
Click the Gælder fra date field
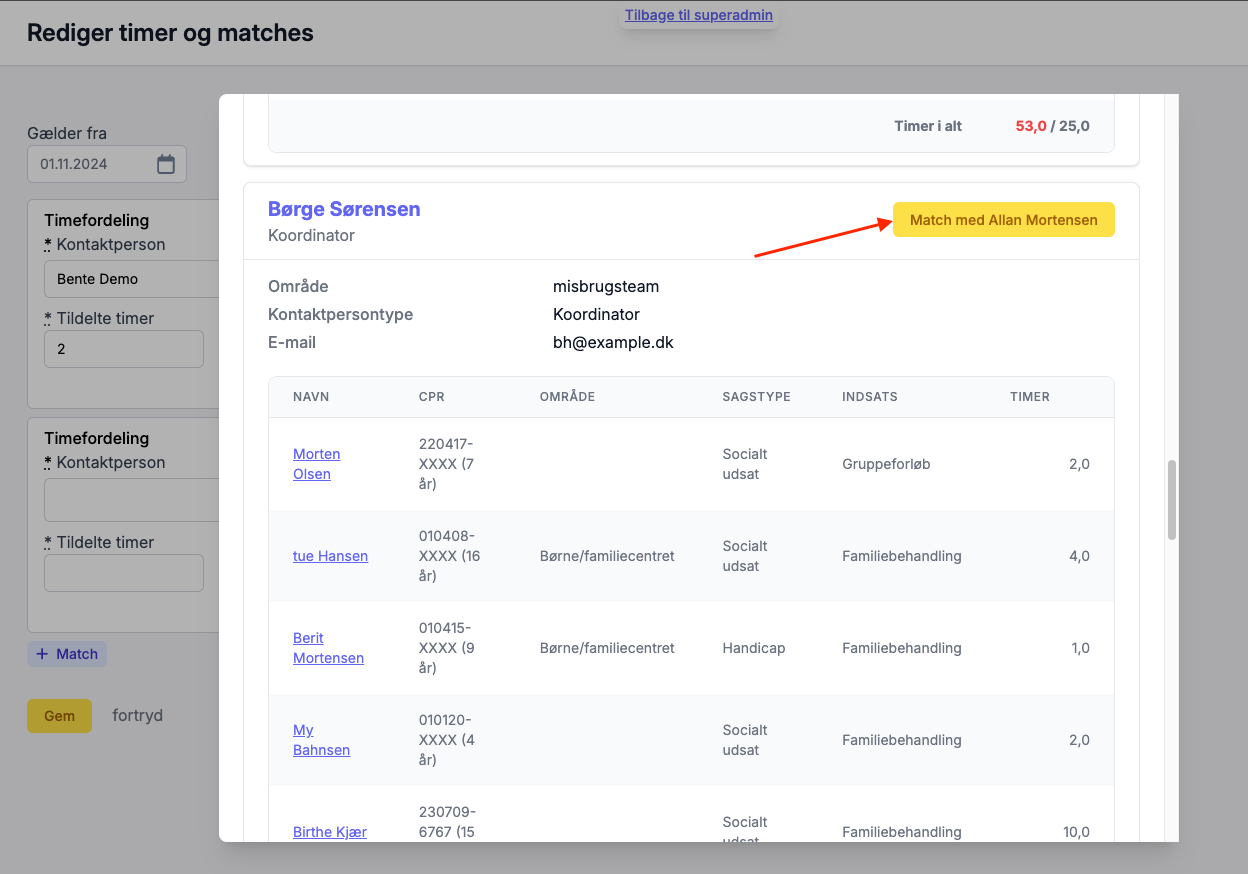(x=107, y=164)
